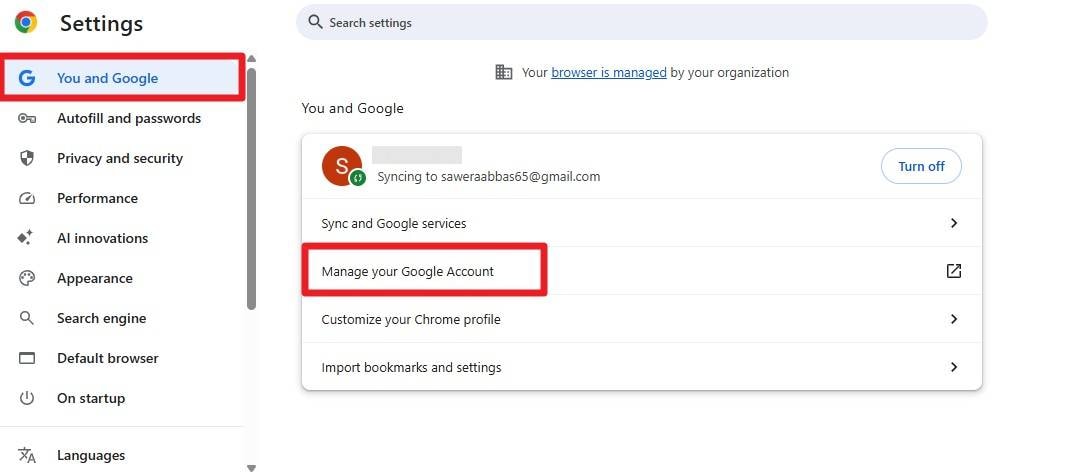
Task: Select You and Google in sidebar
Action: click(x=107, y=78)
